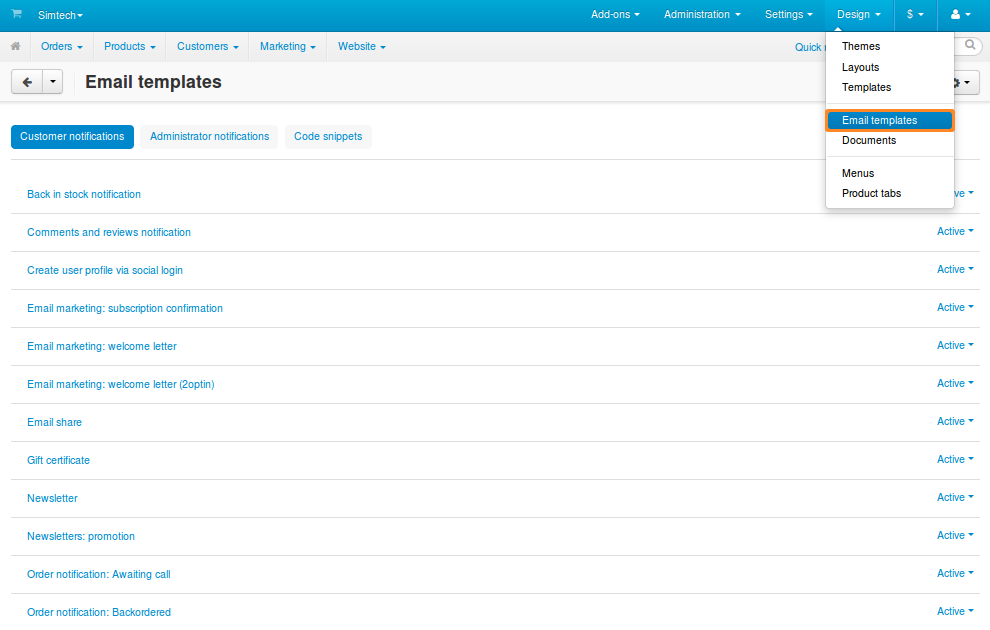Open Create user profile via social login

pyautogui.click(x=105, y=270)
